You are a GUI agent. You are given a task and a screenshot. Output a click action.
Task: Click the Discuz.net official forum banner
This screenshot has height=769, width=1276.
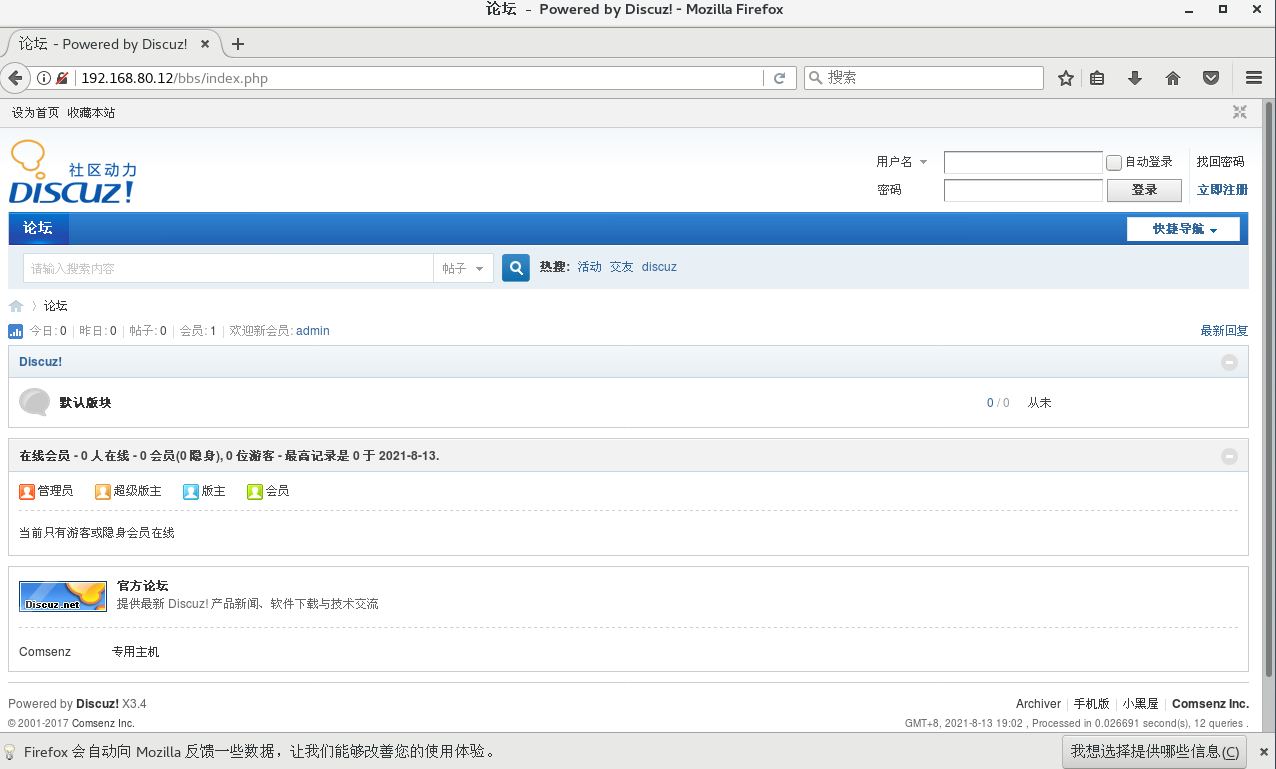tap(63, 596)
